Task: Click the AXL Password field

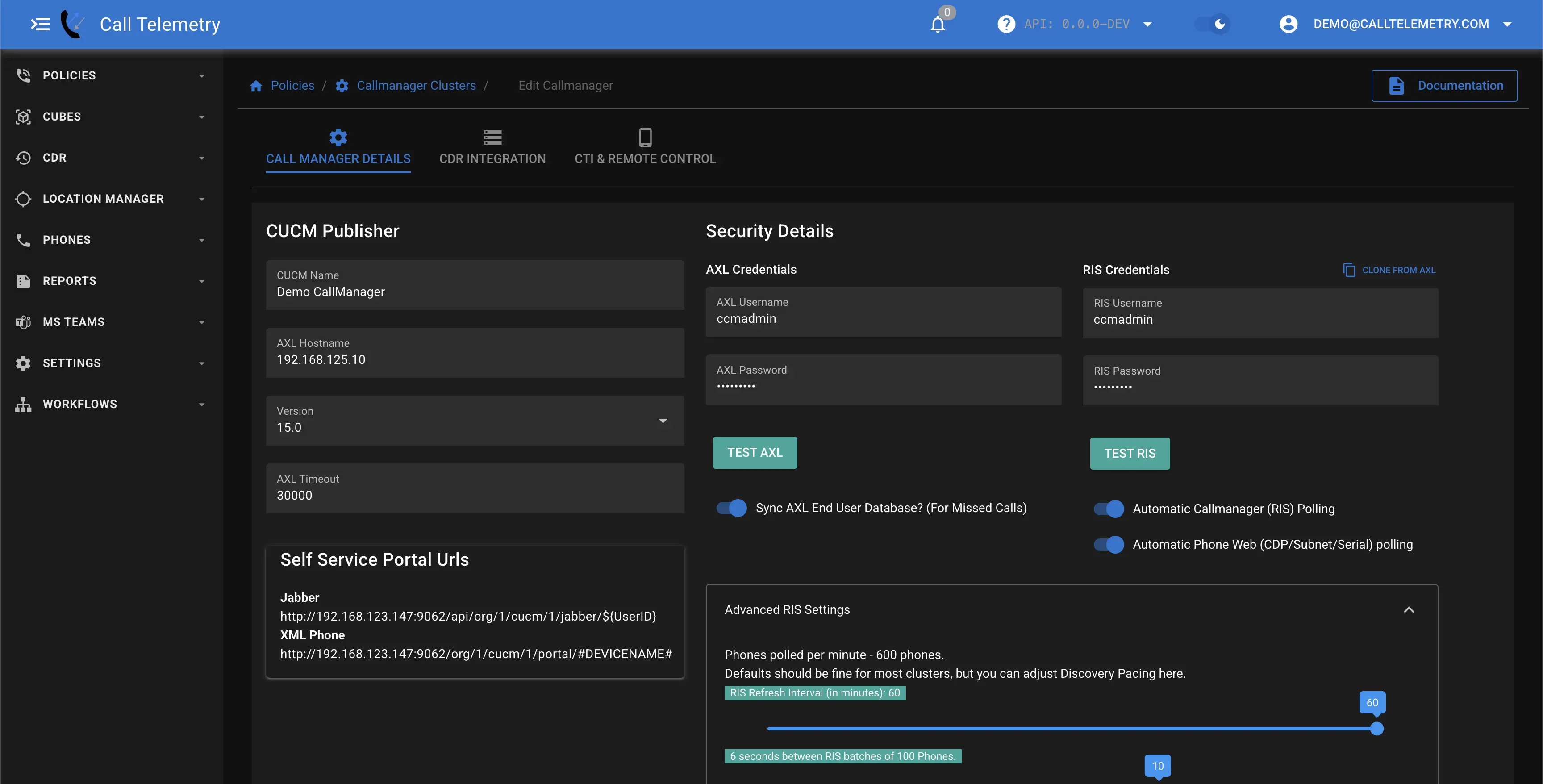Action: [884, 379]
